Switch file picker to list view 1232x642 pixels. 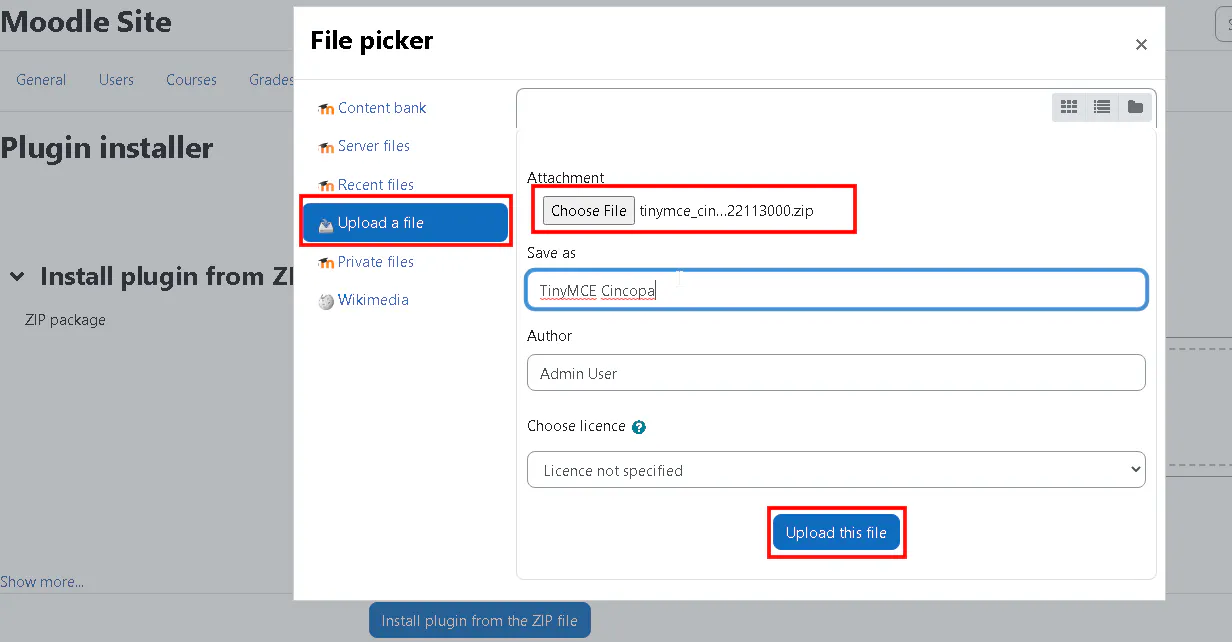pyautogui.click(x=1102, y=107)
